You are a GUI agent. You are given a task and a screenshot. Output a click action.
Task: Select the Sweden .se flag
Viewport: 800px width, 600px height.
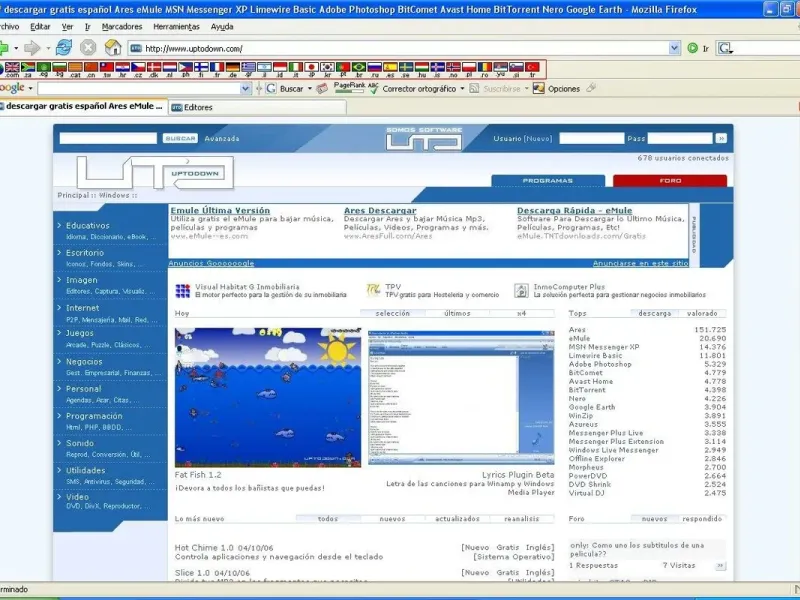[406, 67]
